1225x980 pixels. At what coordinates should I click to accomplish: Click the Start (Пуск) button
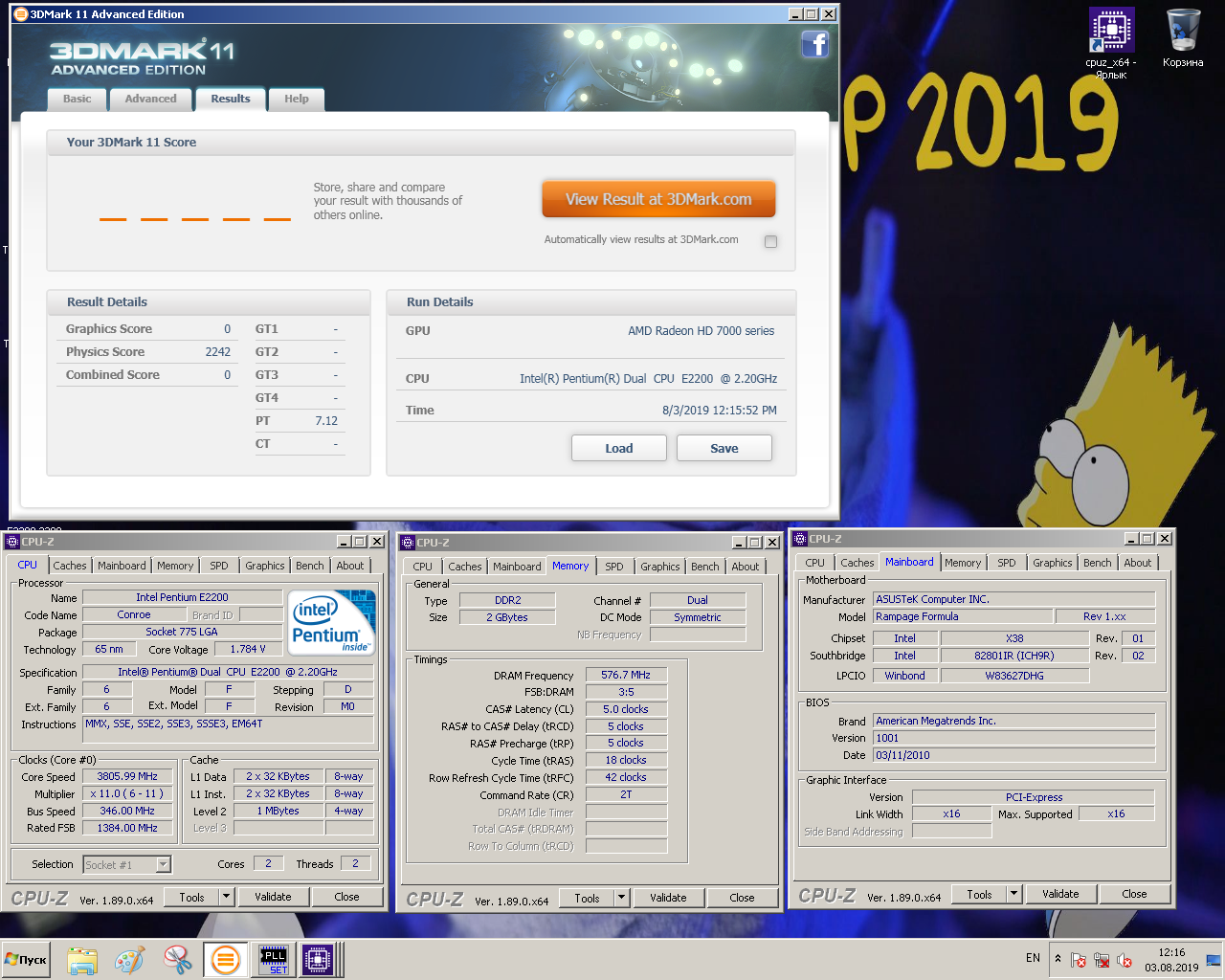26,960
